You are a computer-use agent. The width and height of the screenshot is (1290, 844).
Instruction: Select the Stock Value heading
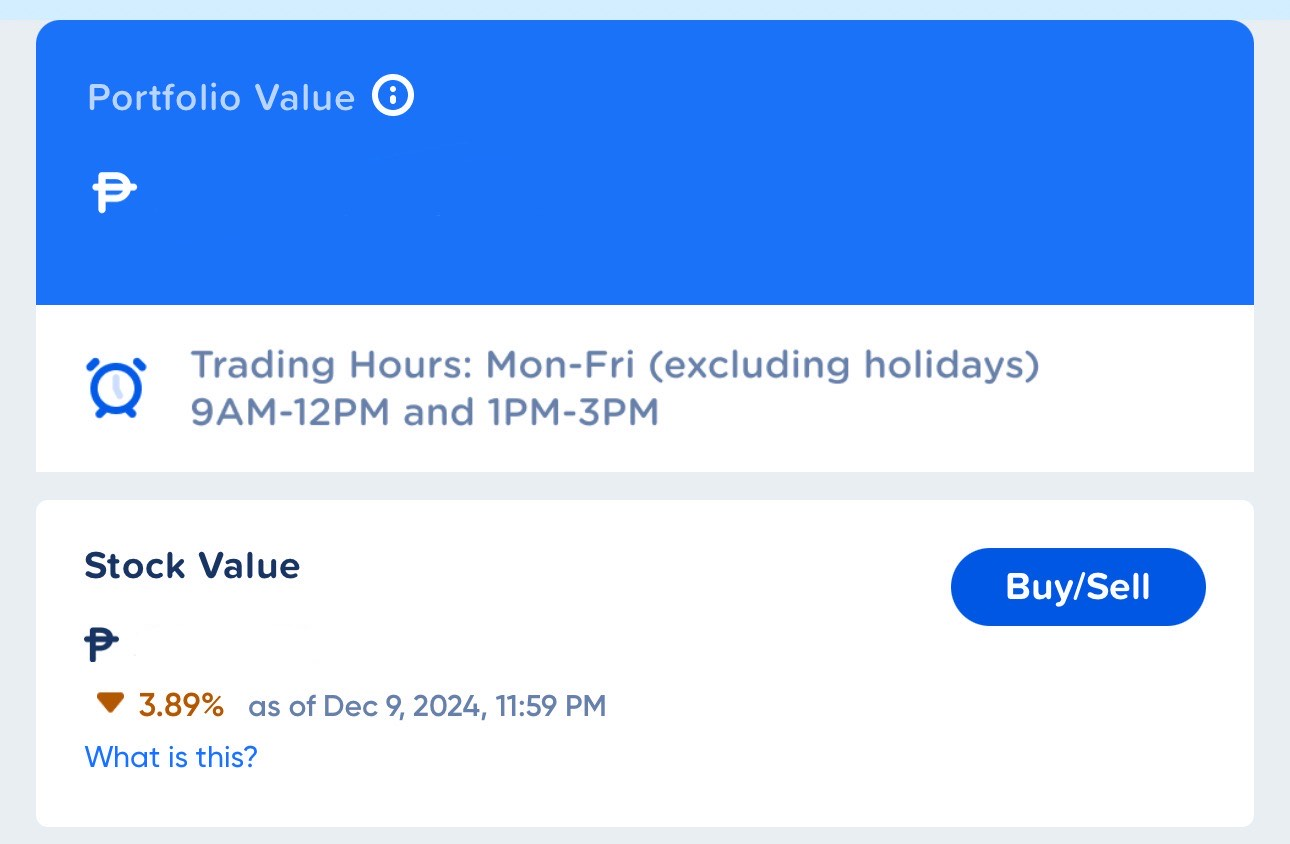pyautogui.click(x=192, y=566)
